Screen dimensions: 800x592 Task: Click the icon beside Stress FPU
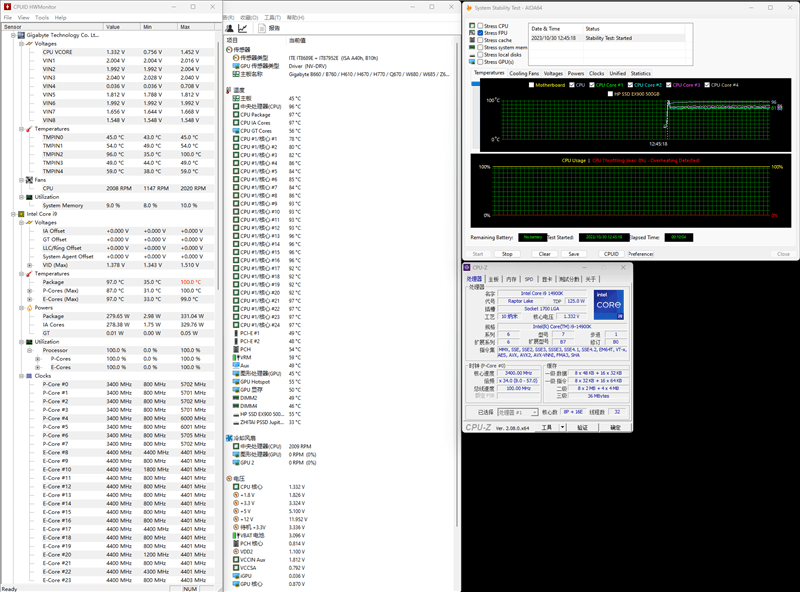pos(472,33)
